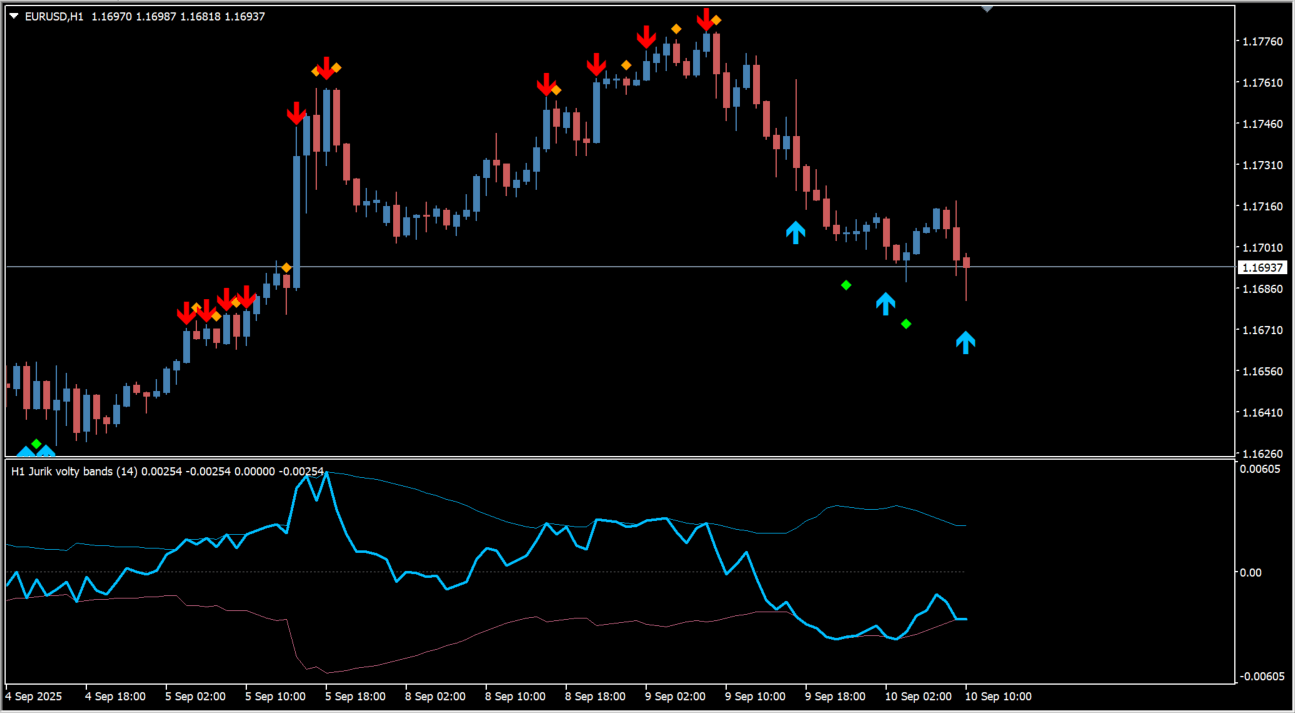Select the 1.17760 price scale label
This screenshot has width=1295, height=713.
click(1262, 42)
